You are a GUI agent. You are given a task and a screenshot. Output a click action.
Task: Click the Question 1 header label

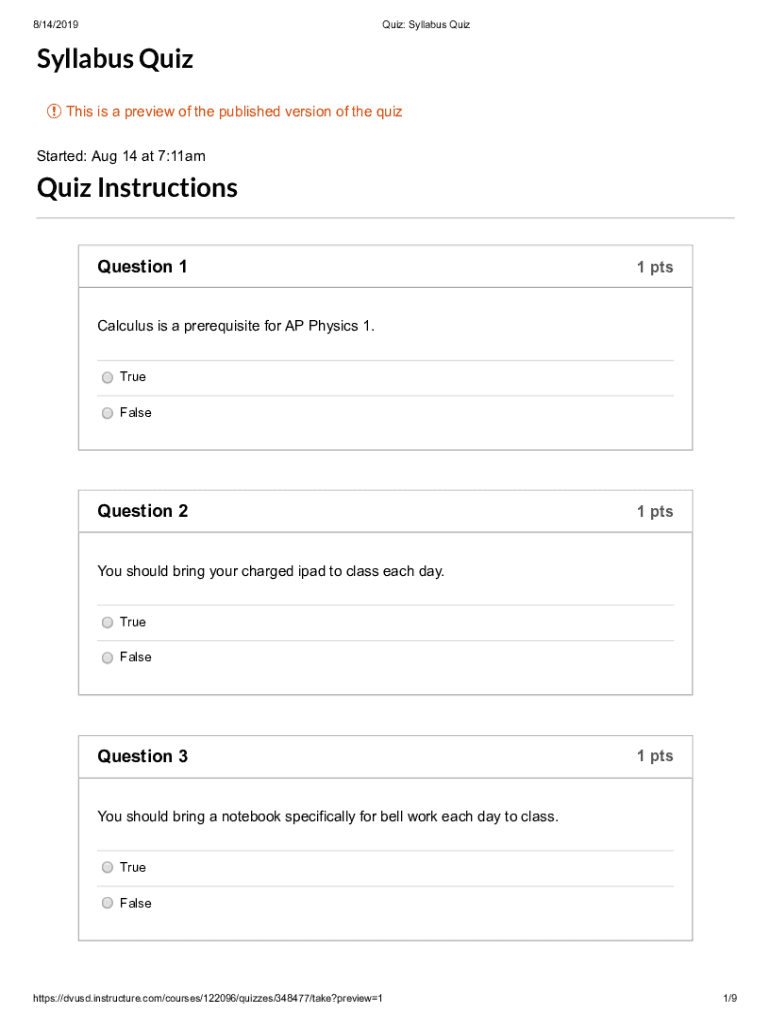pos(142,267)
